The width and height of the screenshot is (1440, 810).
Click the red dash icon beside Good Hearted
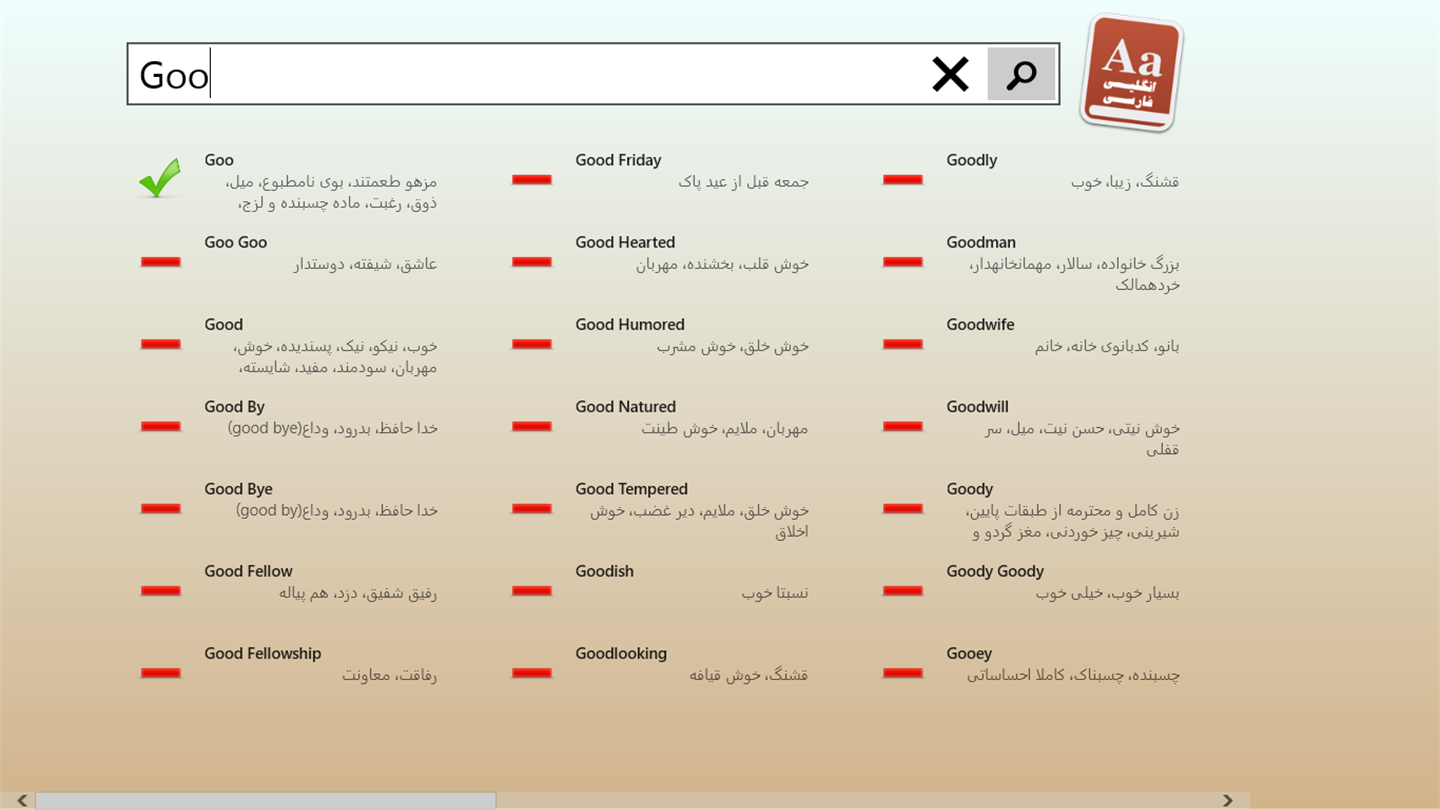coord(532,262)
